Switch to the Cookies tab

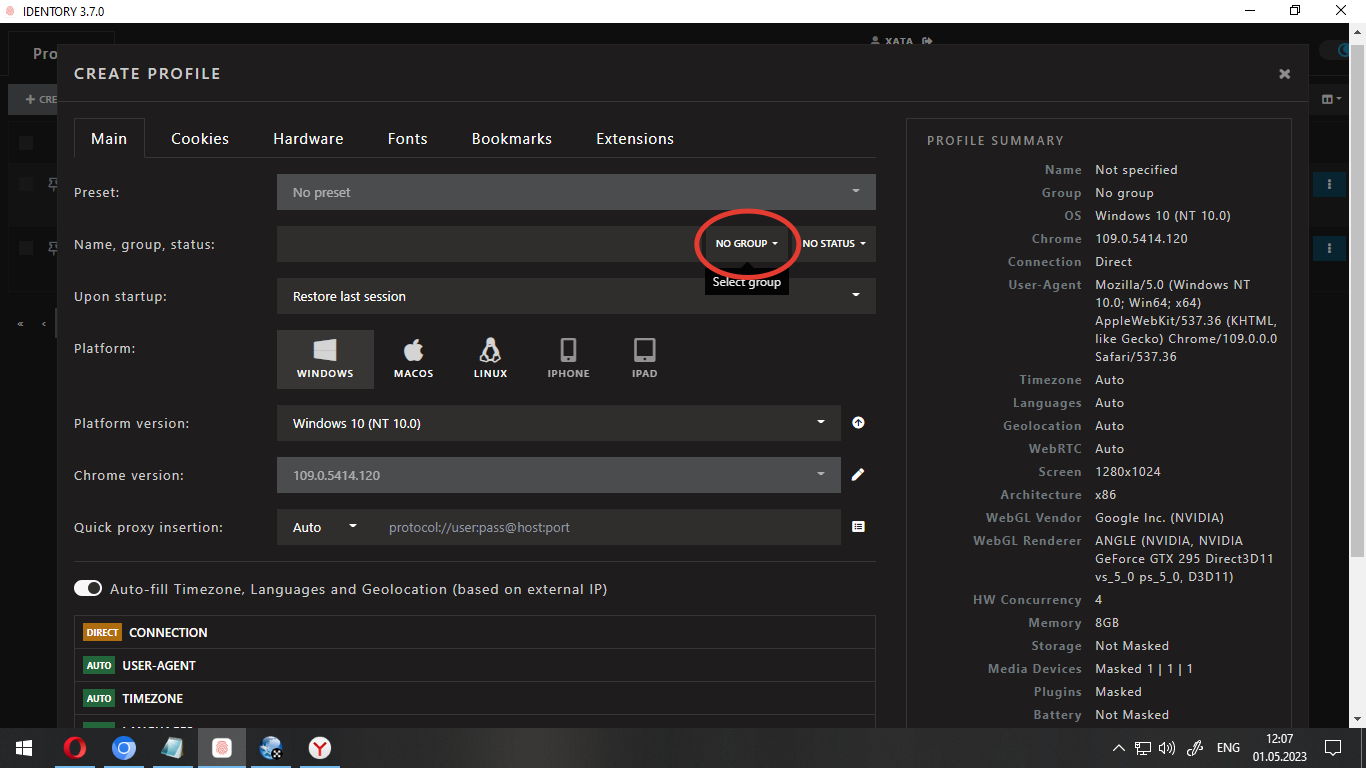point(200,139)
